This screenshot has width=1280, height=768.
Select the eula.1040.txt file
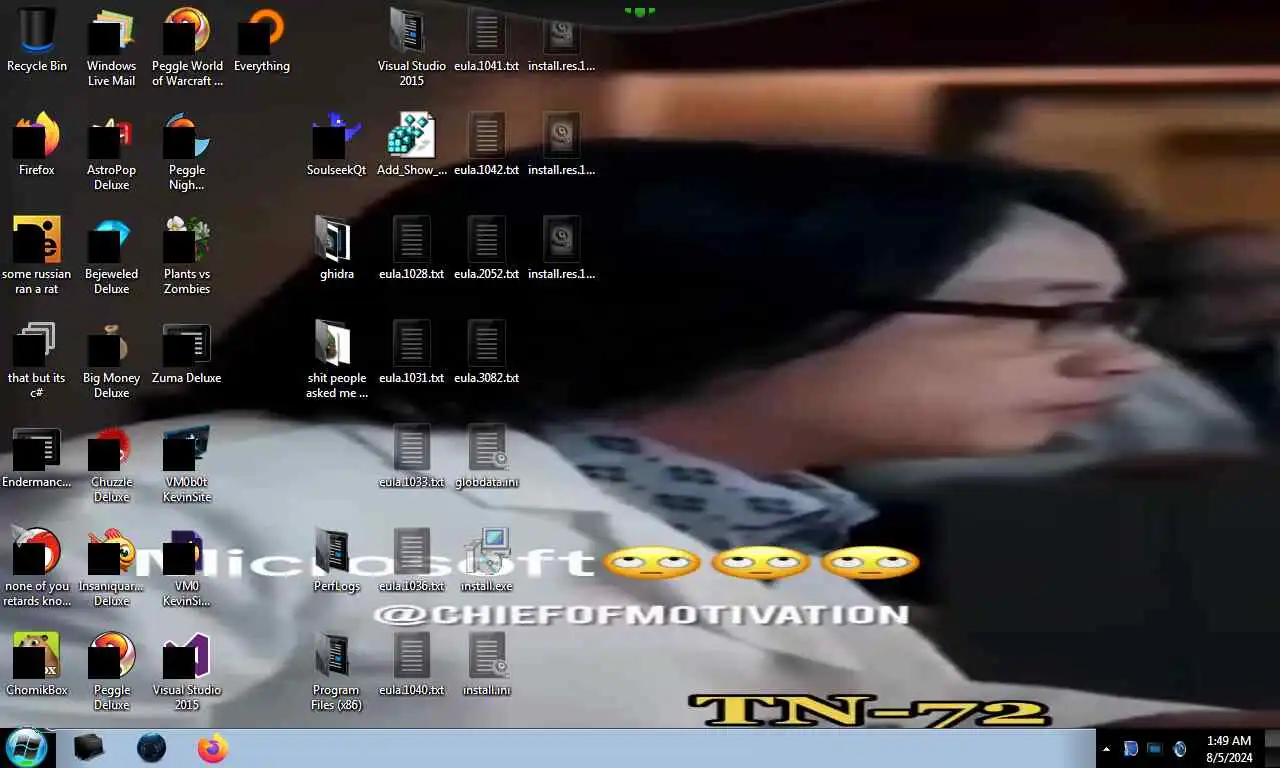tap(411, 664)
